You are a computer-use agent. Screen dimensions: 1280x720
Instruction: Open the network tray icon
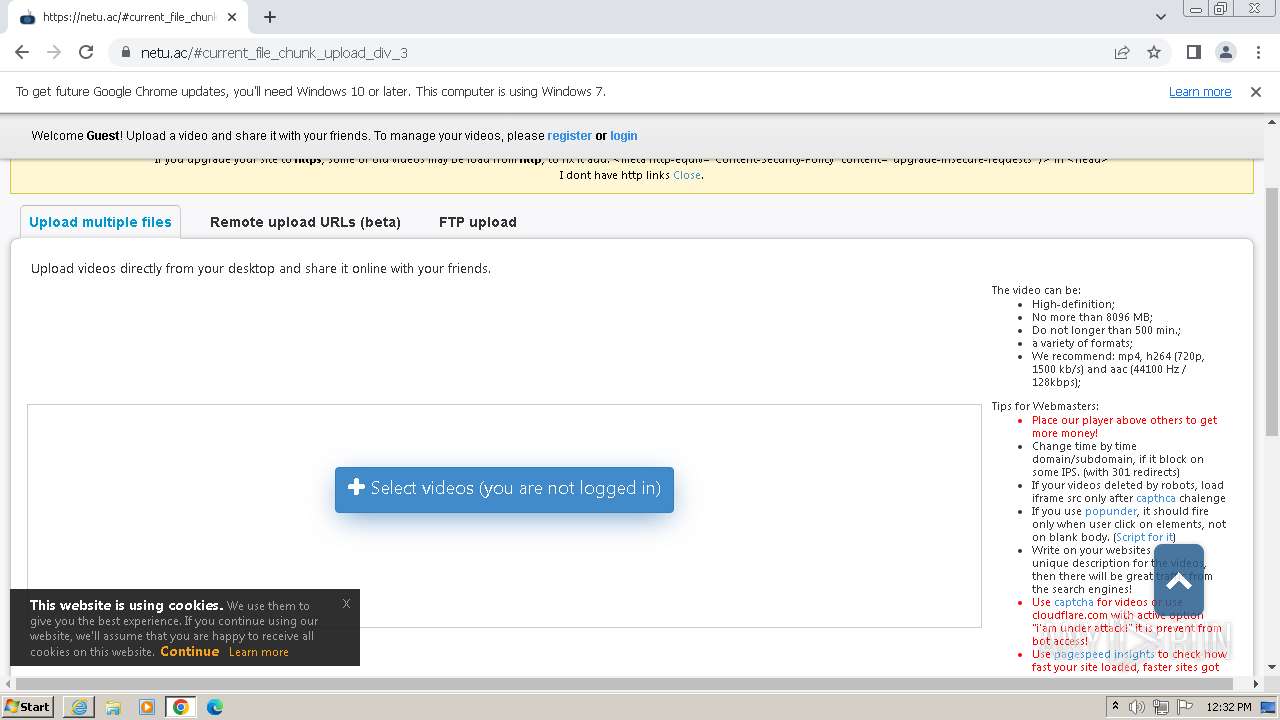[x=1161, y=707]
